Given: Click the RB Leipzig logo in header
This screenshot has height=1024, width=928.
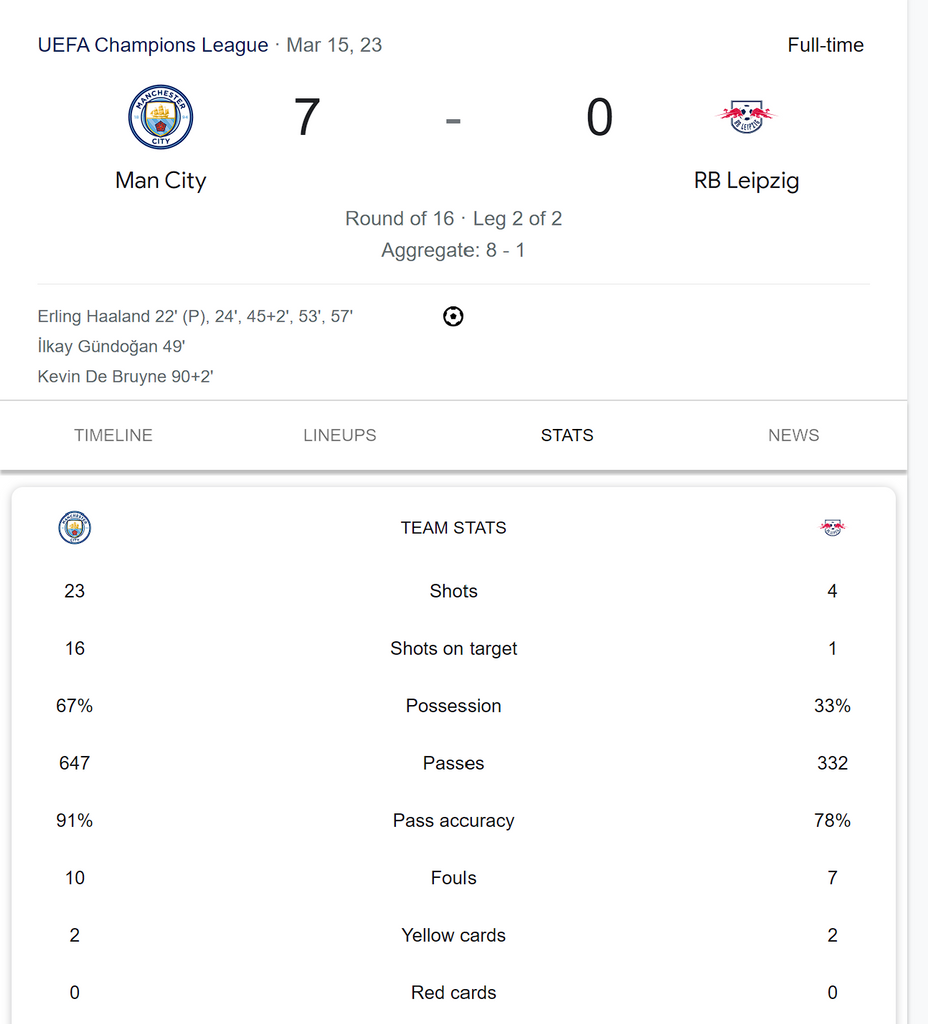Looking at the screenshot, I should [x=746, y=117].
